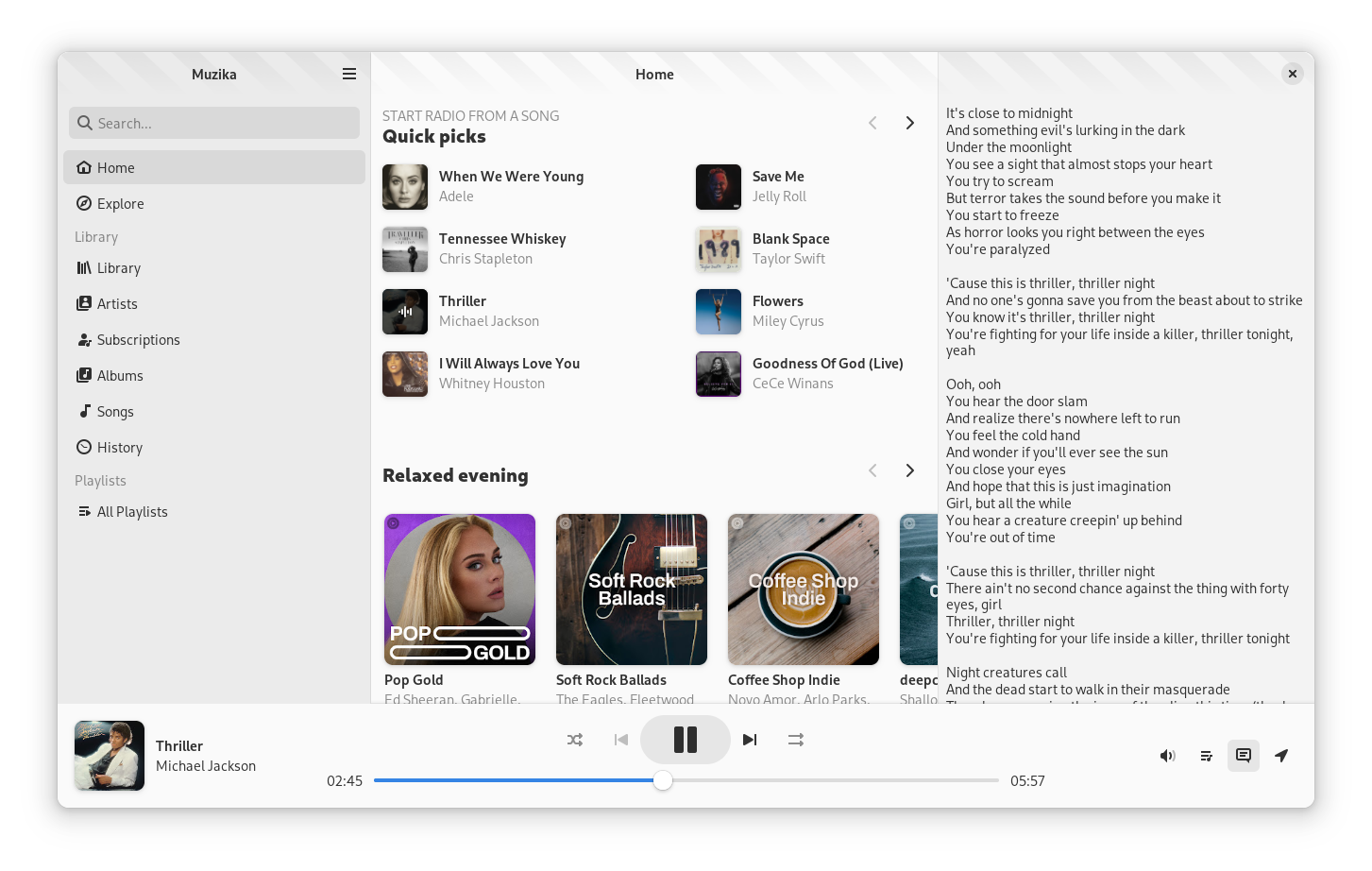Go to the Library section
This screenshot has height=871, width=1372.
coord(214,267)
